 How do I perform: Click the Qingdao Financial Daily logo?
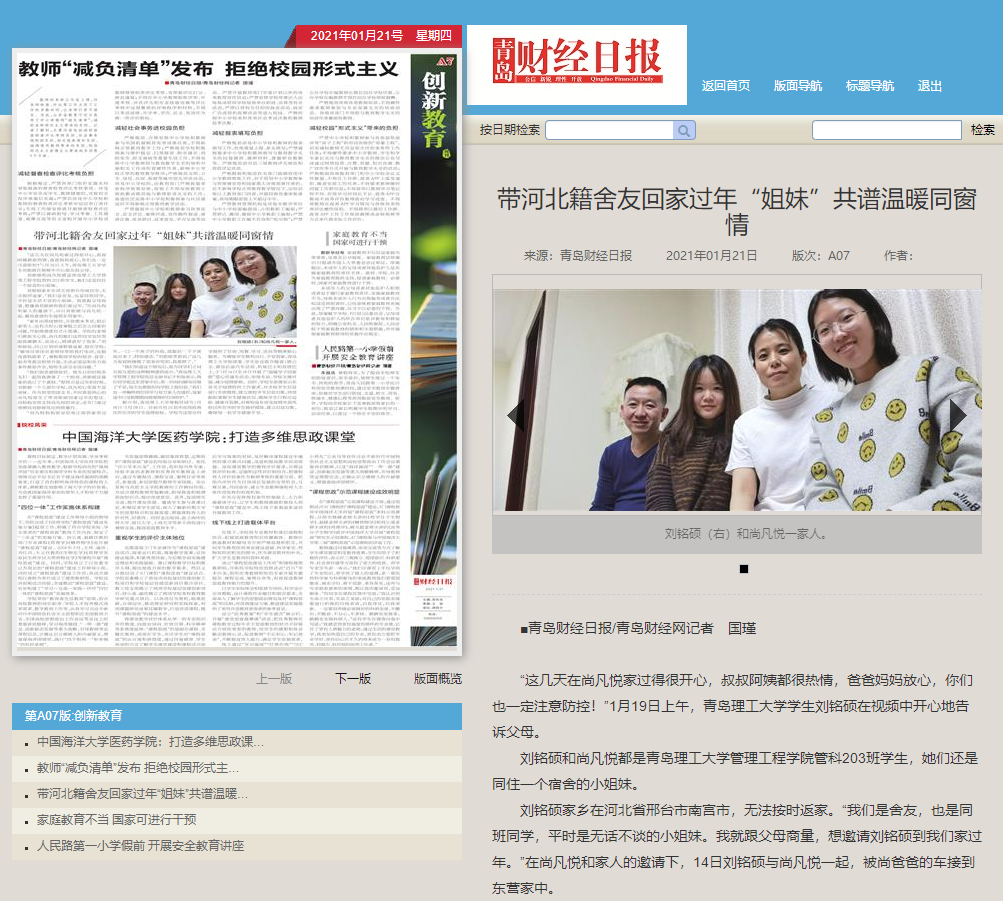coord(577,65)
